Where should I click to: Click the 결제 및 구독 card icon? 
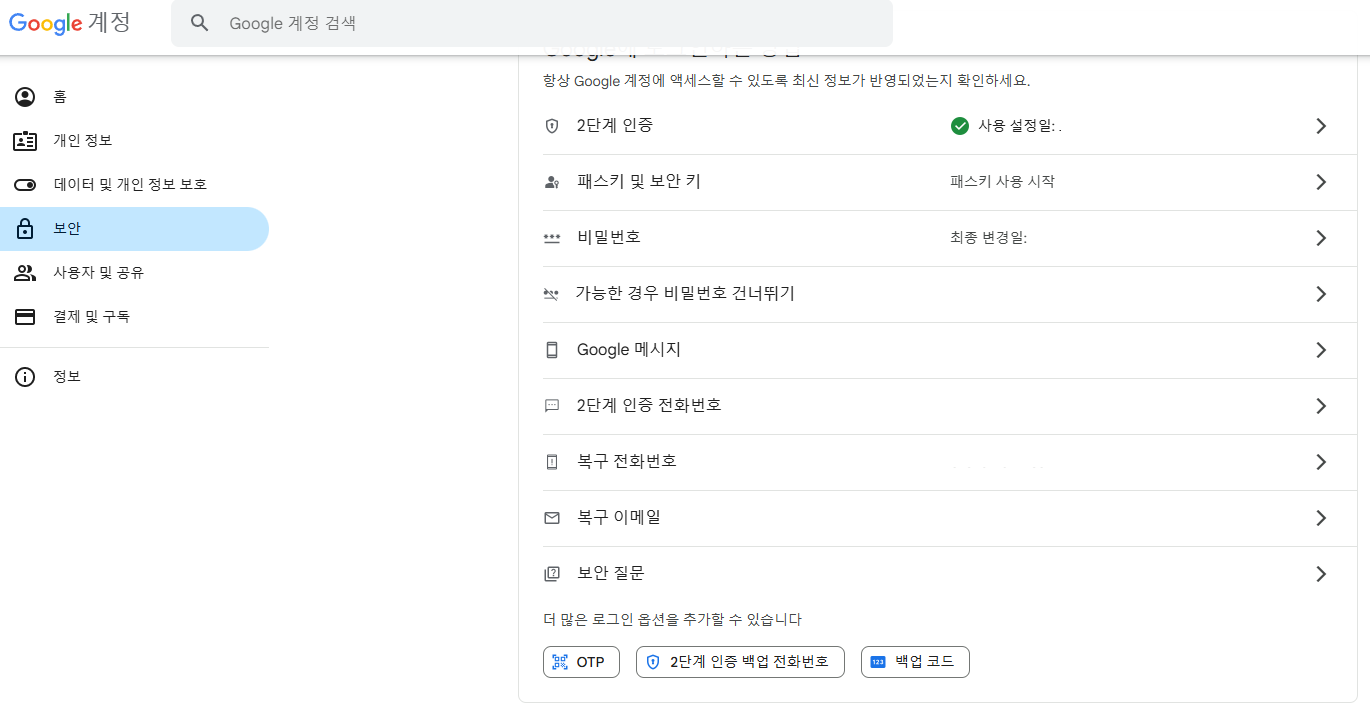click(25, 317)
